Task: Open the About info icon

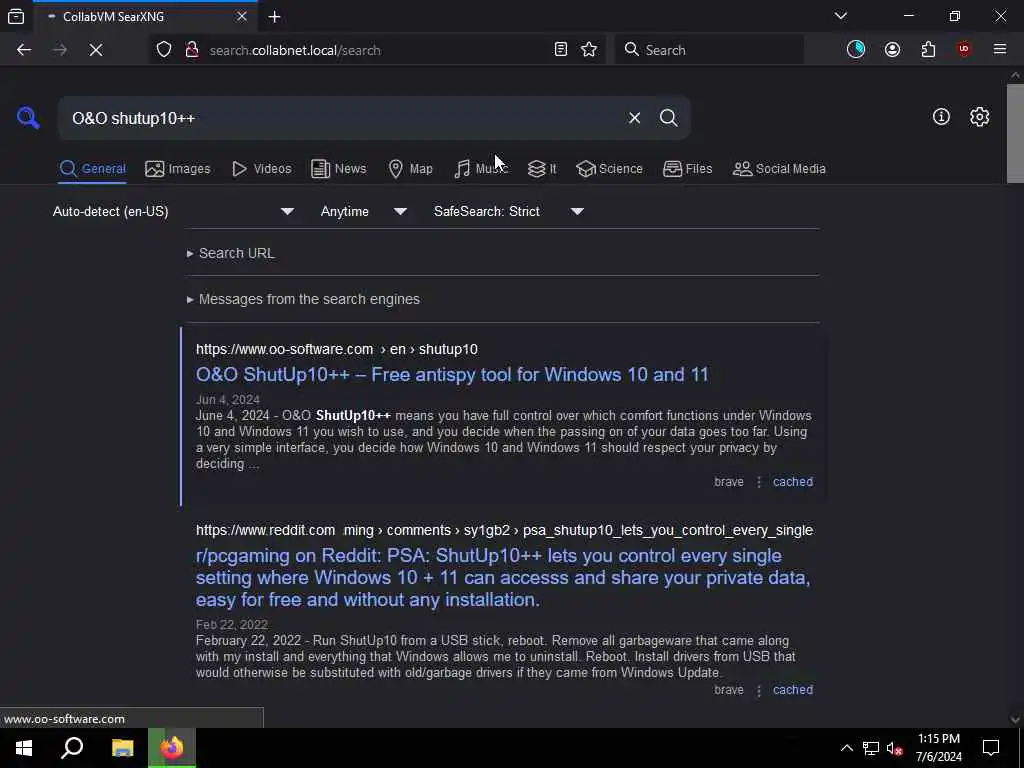Action: click(941, 117)
